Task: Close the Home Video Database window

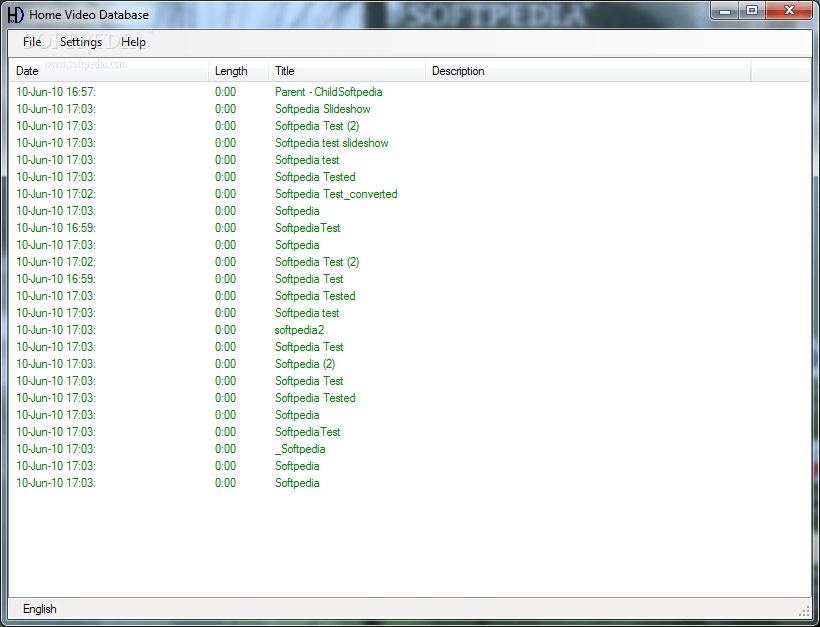Action: (789, 10)
